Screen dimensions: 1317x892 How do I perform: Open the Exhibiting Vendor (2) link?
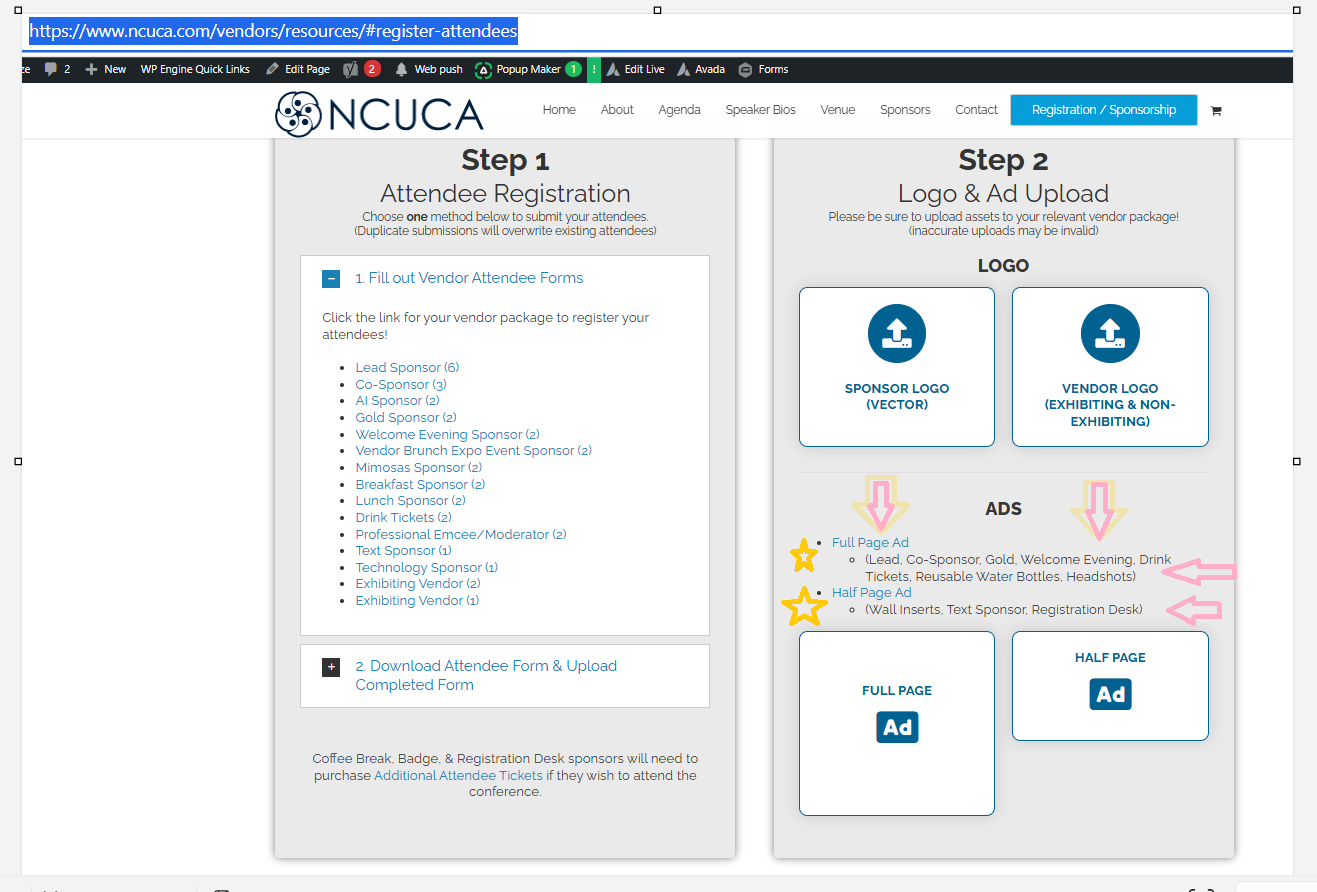point(418,584)
